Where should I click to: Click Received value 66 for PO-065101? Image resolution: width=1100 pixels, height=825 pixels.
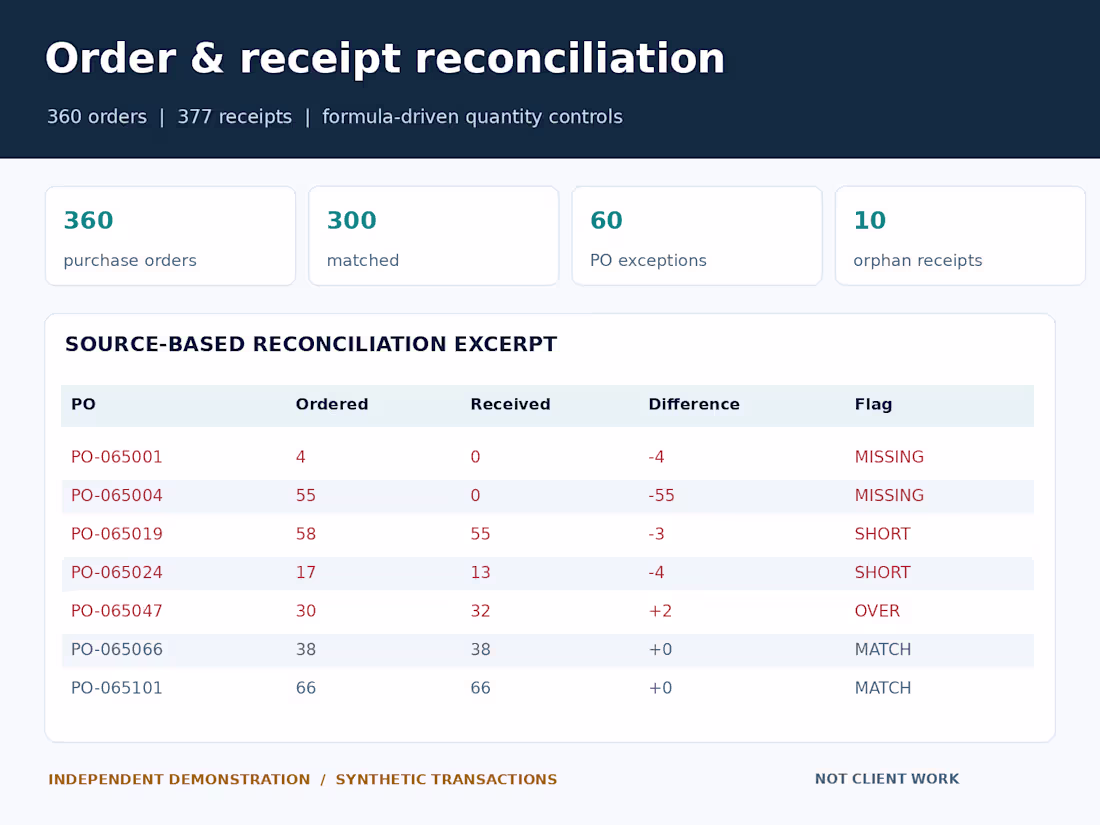click(x=481, y=688)
